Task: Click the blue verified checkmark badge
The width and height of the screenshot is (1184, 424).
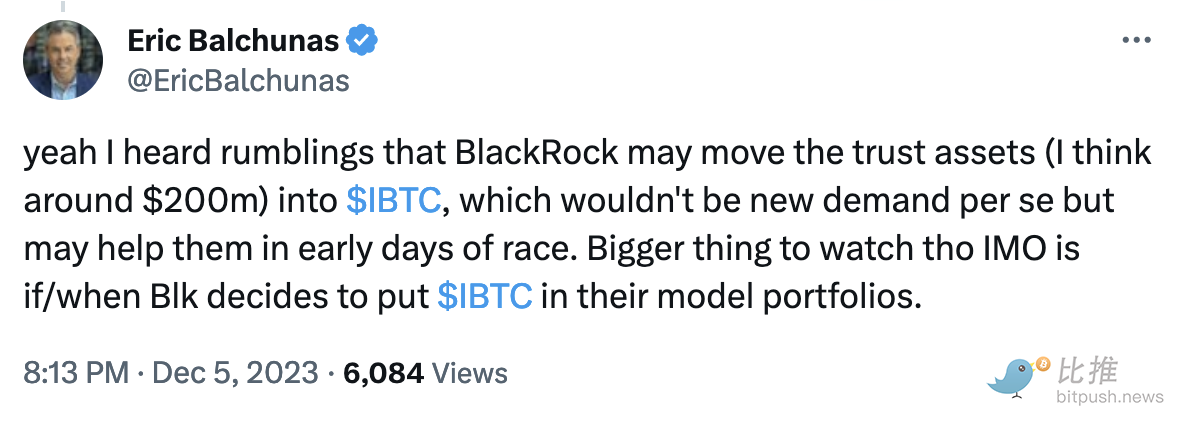Action: tap(362, 40)
